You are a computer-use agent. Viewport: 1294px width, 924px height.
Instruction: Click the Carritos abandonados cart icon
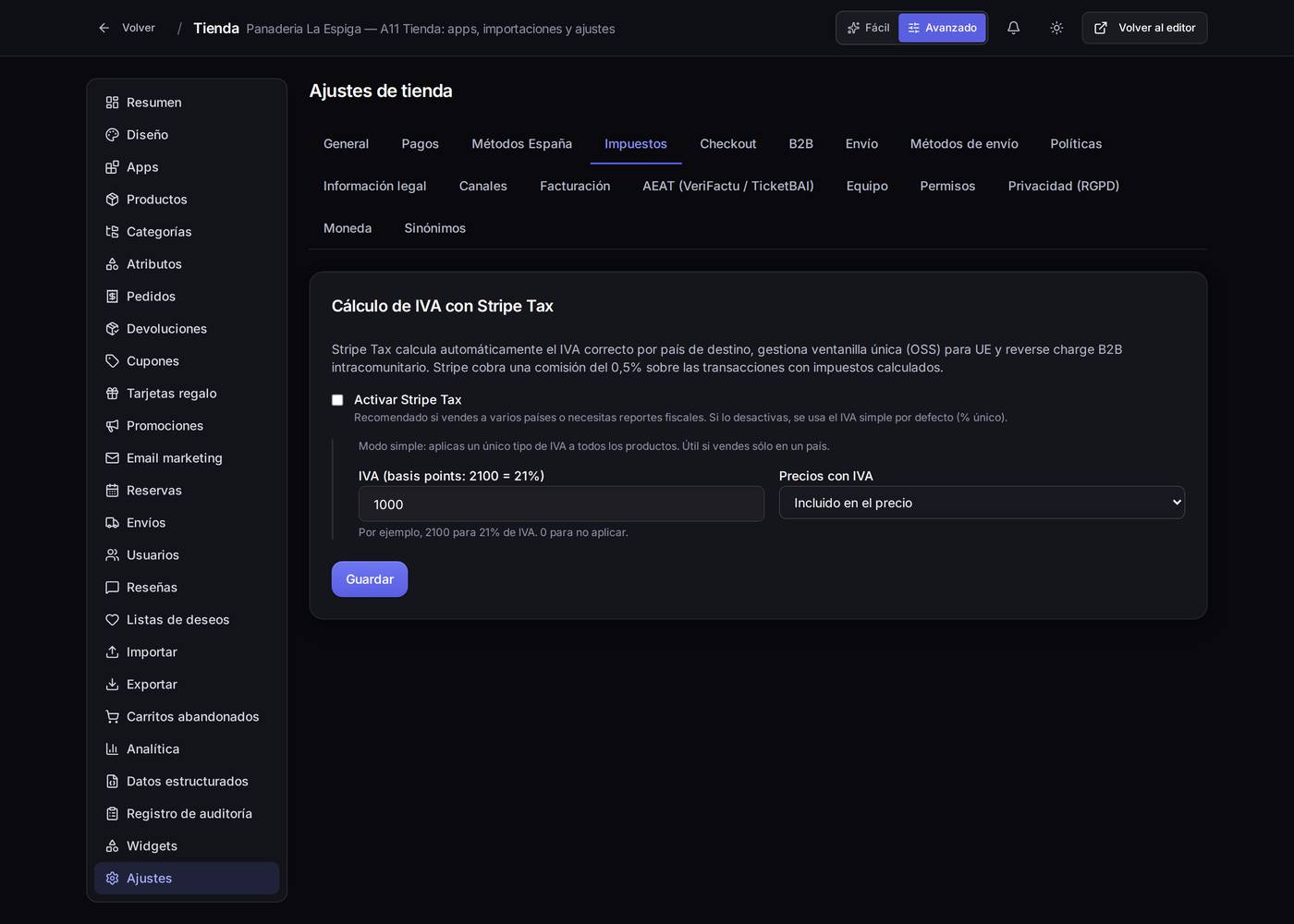[112, 717]
